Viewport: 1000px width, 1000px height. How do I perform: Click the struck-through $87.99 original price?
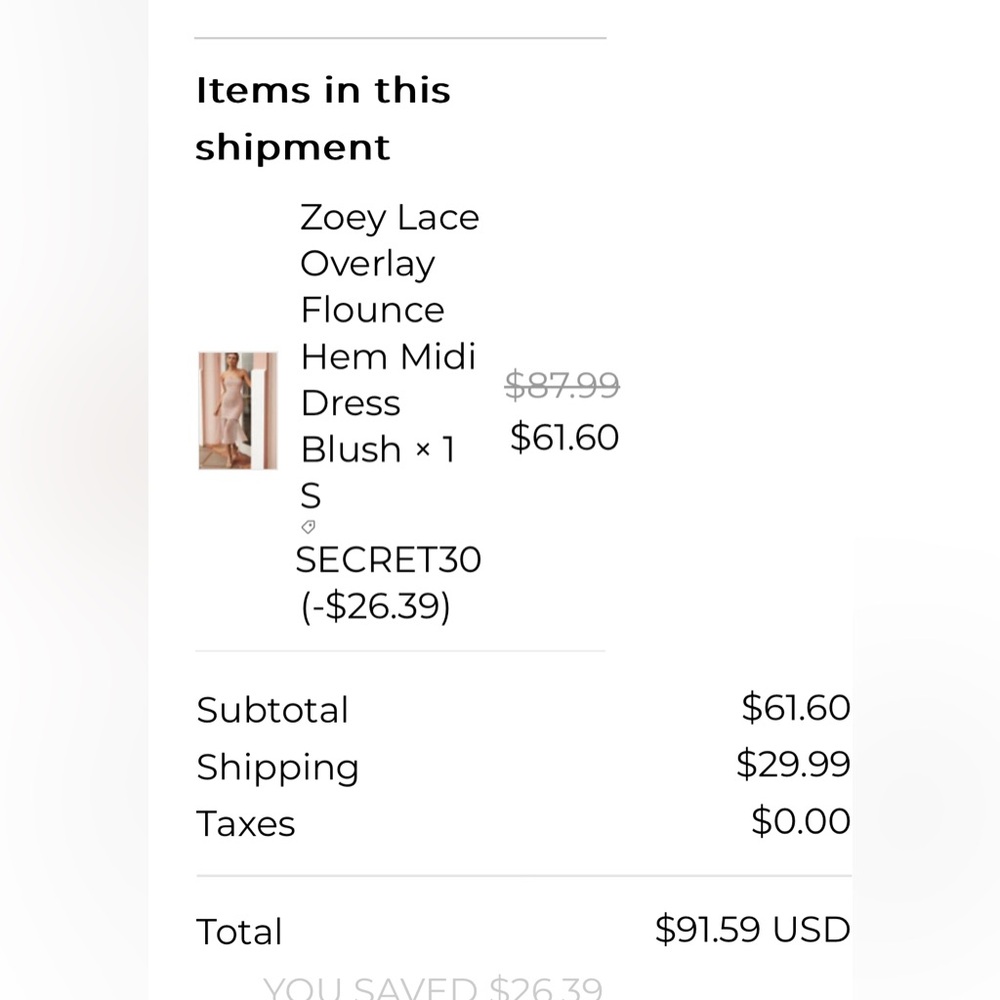562,385
